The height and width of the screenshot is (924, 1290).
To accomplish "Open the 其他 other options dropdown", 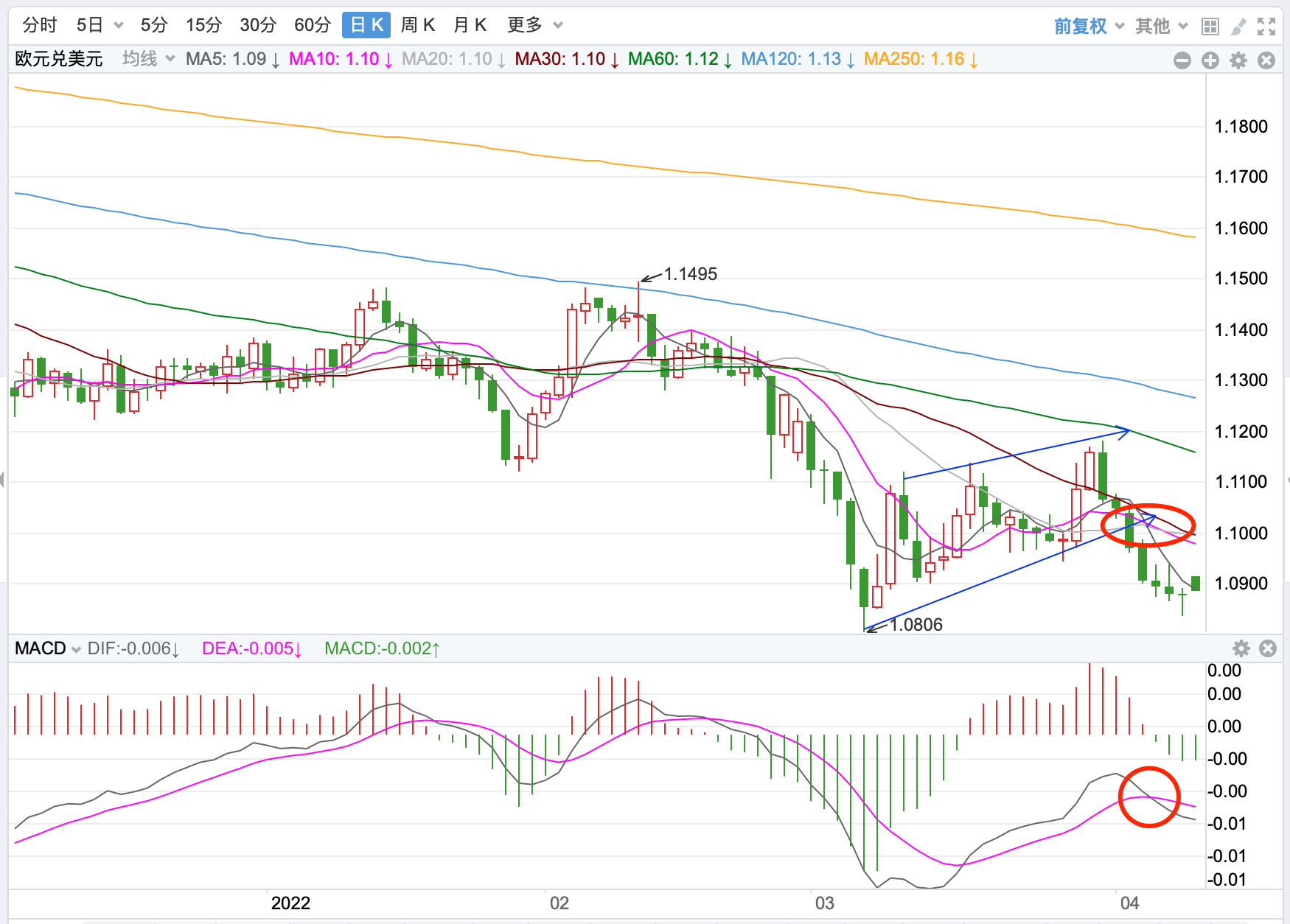I will (1162, 26).
